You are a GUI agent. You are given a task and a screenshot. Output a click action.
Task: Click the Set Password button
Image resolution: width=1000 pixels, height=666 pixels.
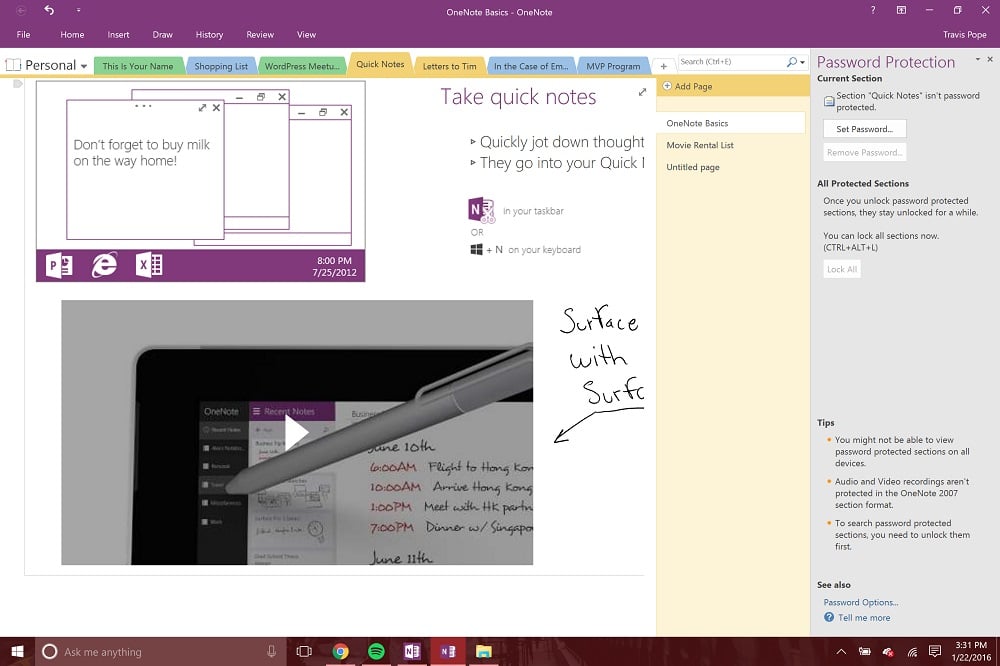click(864, 128)
